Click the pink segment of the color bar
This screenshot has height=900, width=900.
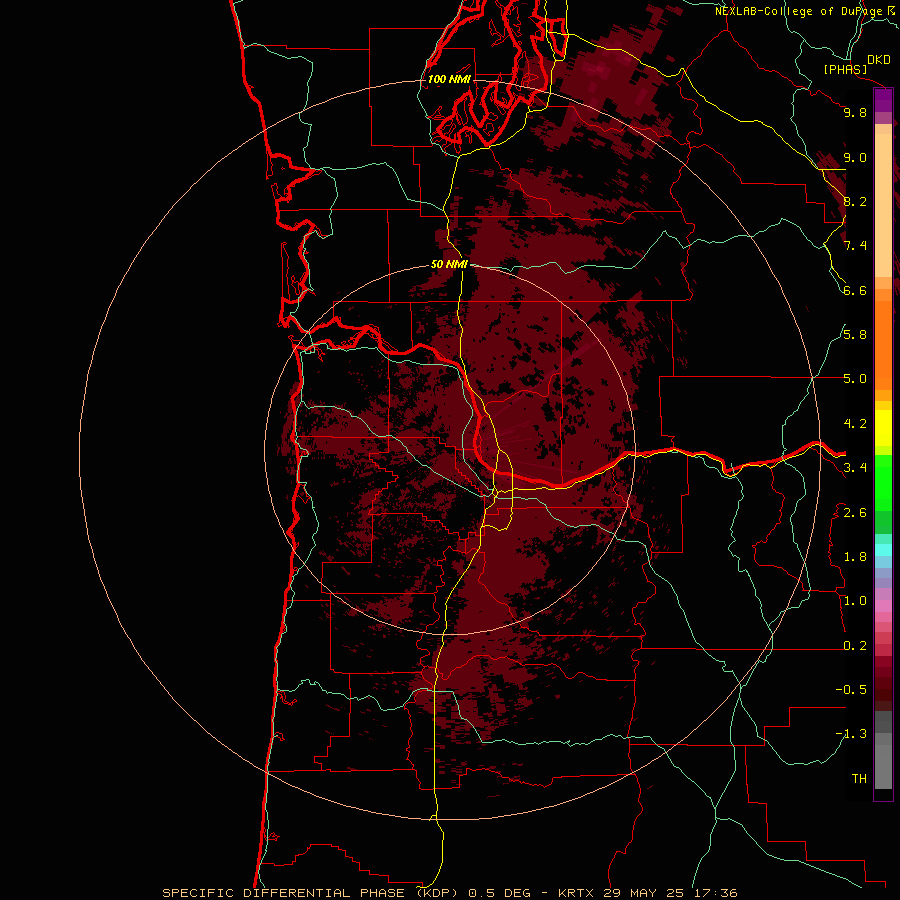[x=883, y=606]
